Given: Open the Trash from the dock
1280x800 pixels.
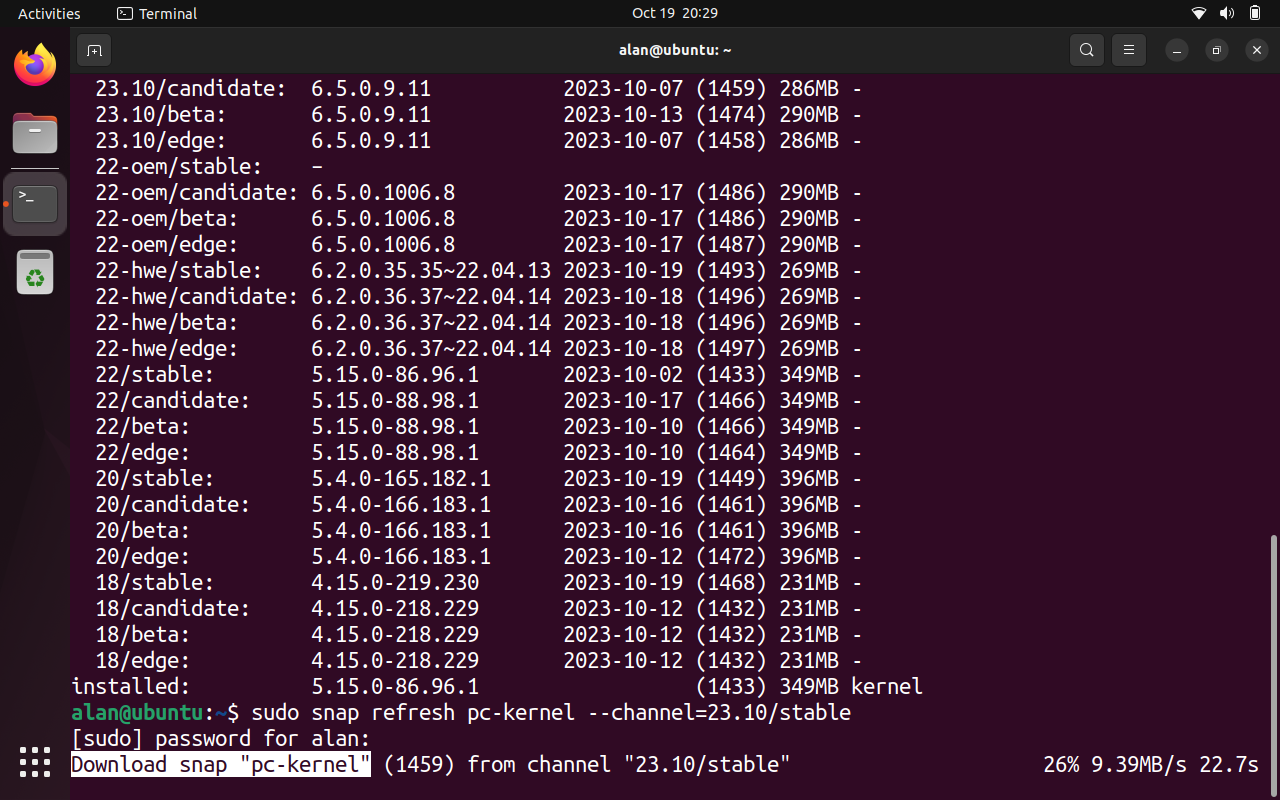Looking at the screenshot, I should (35, 272).
